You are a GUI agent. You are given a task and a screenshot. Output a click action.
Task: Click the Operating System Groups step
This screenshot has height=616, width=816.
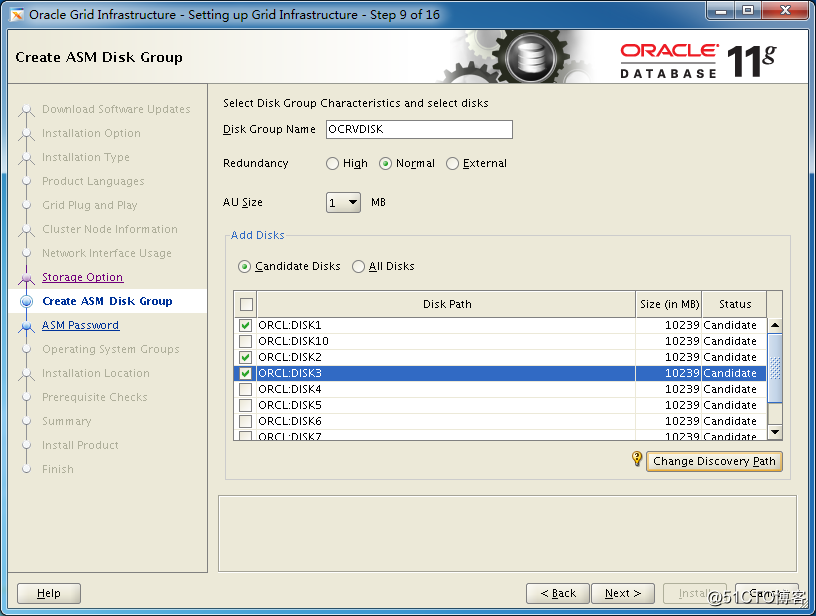(111, 349)
